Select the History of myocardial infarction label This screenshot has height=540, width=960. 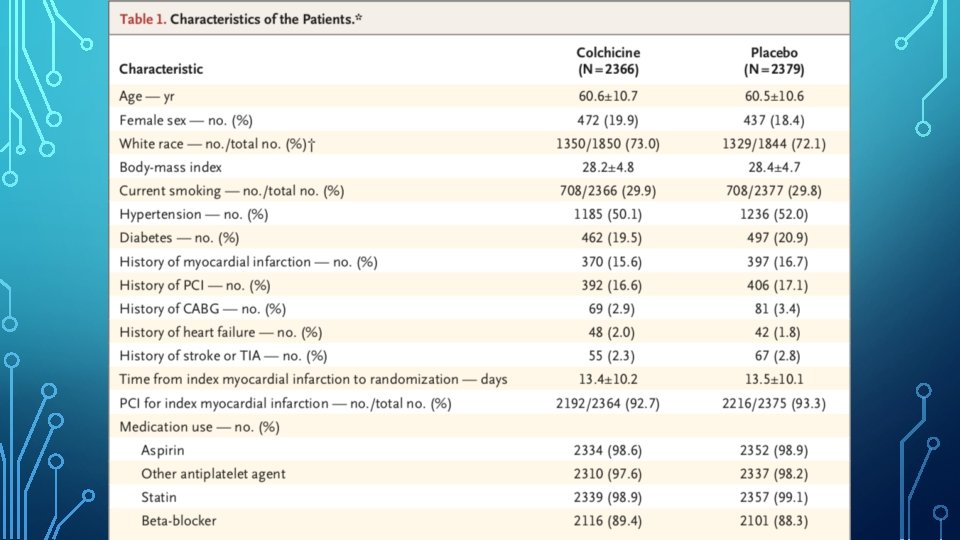(248, 262)
